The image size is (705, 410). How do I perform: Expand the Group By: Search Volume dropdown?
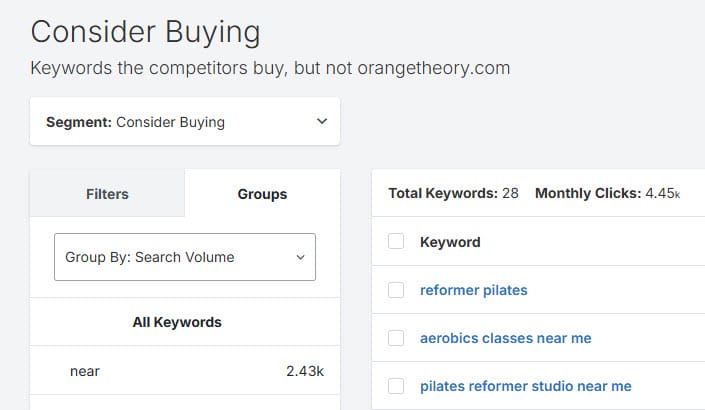tap(184, 257)
